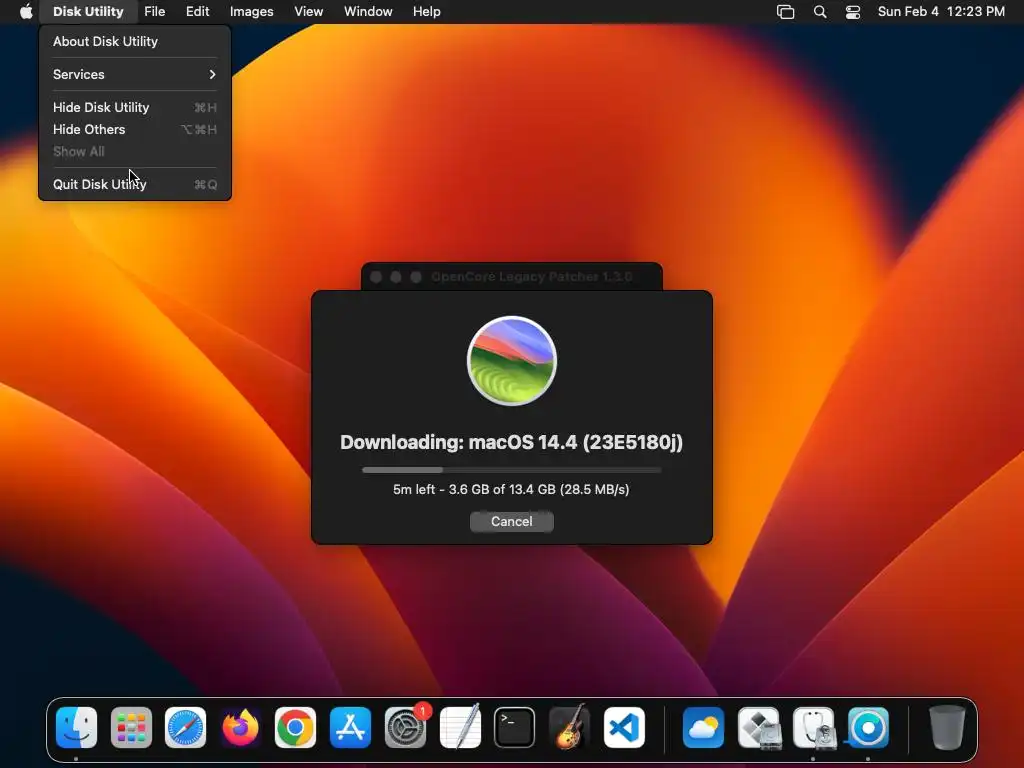The width and height of the screenshot is (1024, 768).
Task: Launch Safari from the dock
Action: point(185,727)
